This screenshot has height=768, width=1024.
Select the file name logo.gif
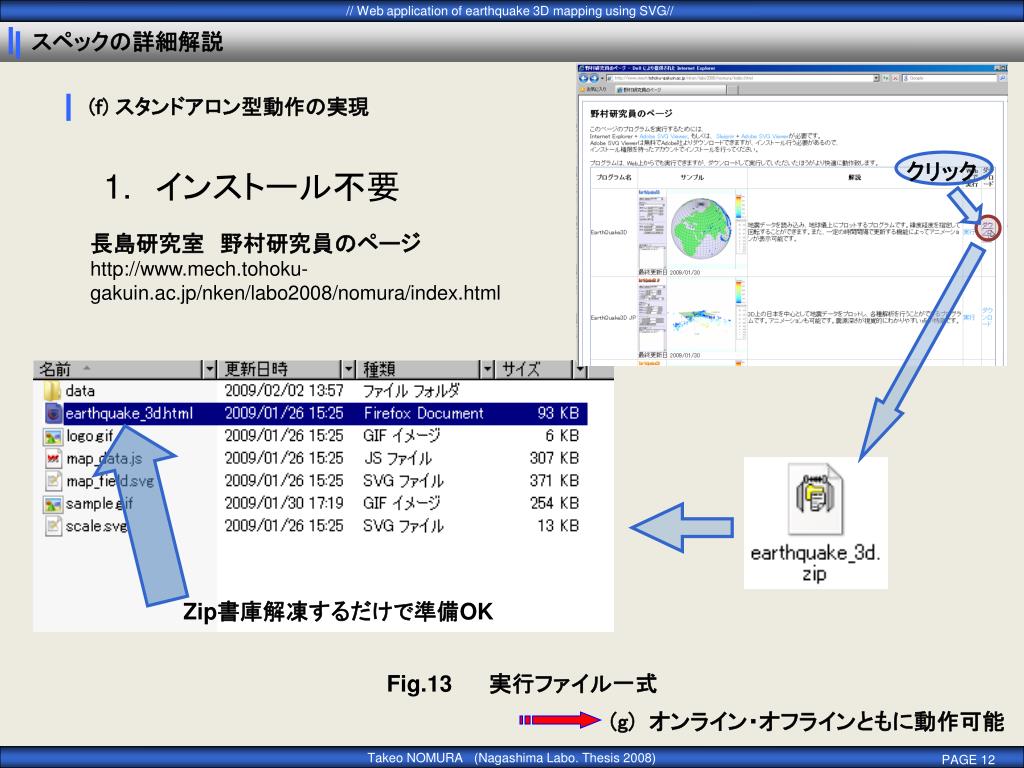point(89,436)
